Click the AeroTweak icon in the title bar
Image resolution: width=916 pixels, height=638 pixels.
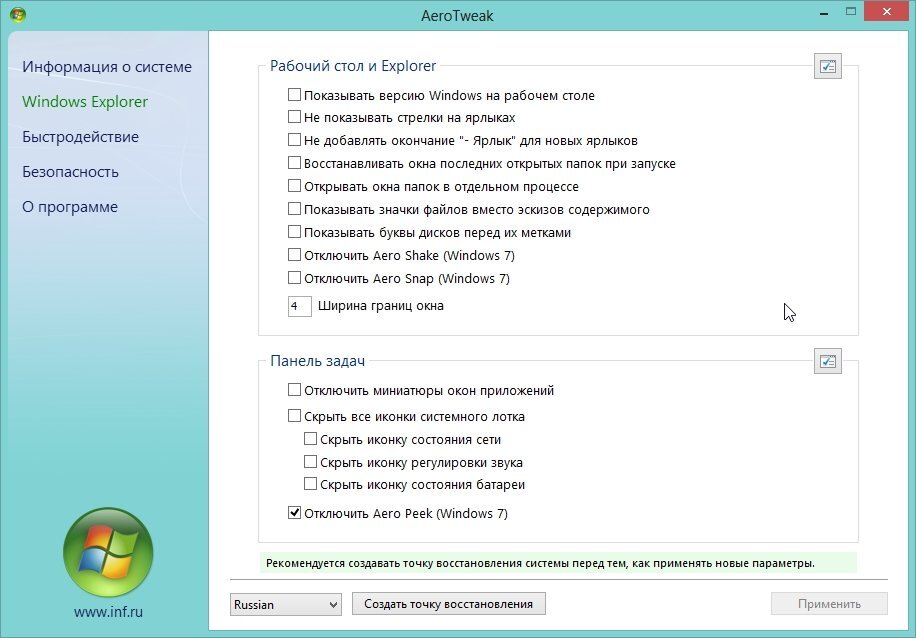17,14
